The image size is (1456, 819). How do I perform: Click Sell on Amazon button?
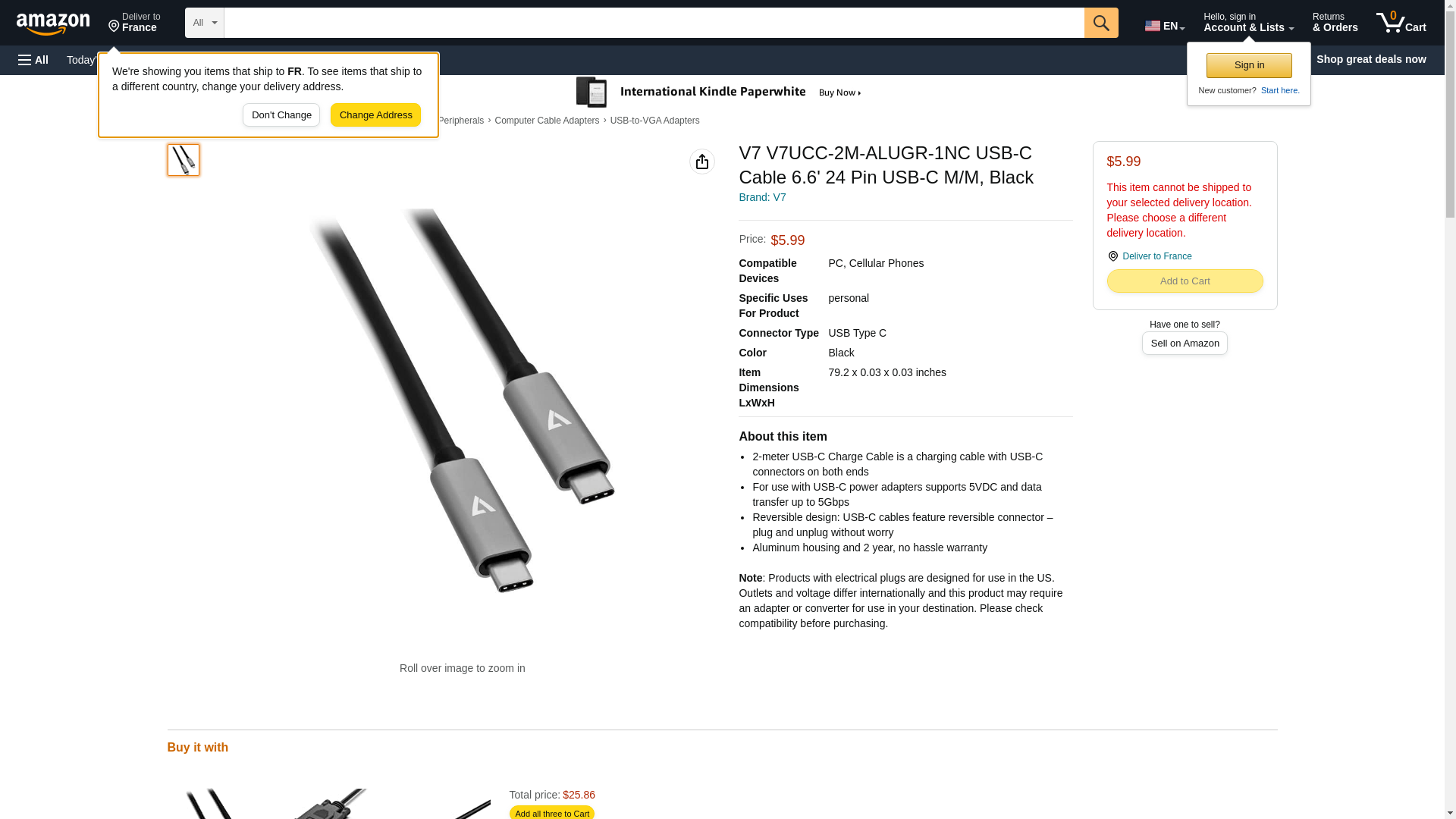[x=1185, y=344]
